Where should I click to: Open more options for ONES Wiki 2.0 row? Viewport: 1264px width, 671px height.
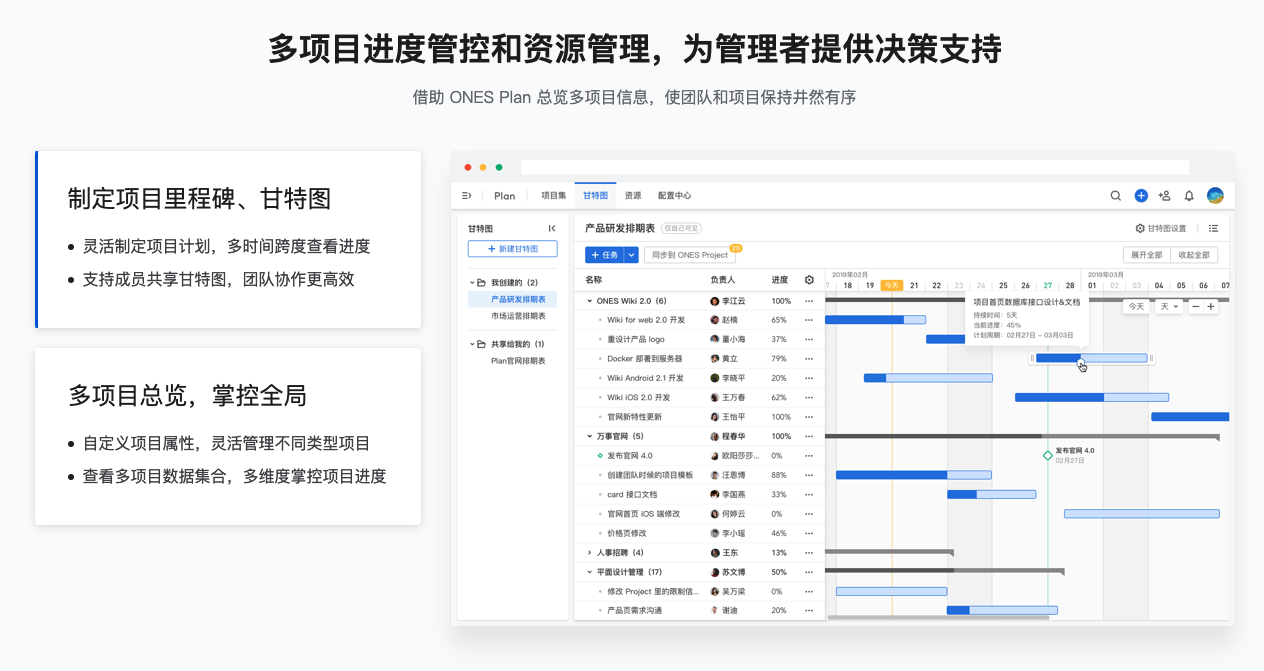click(809, 301)
